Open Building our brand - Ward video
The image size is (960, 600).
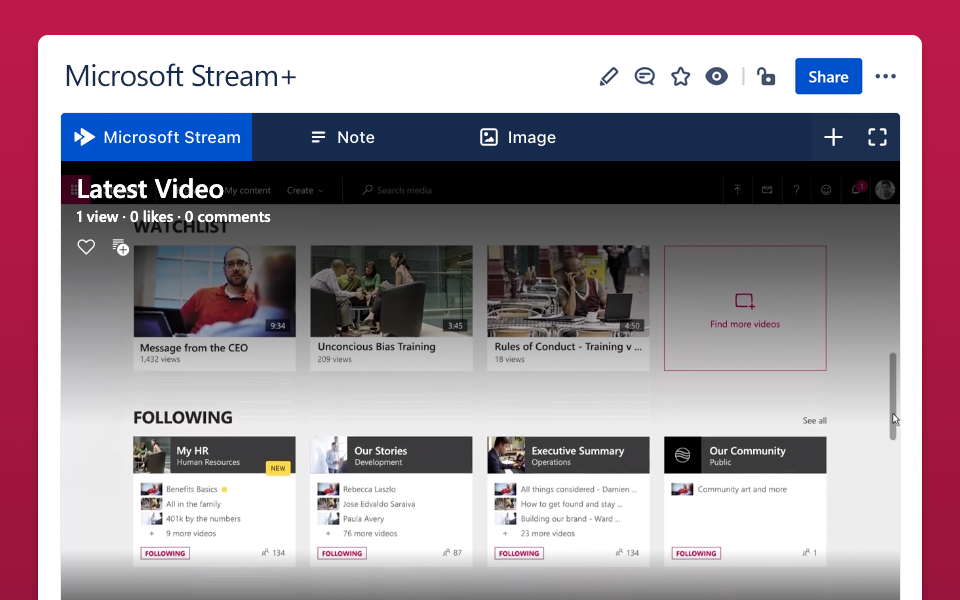coord(571,519)
